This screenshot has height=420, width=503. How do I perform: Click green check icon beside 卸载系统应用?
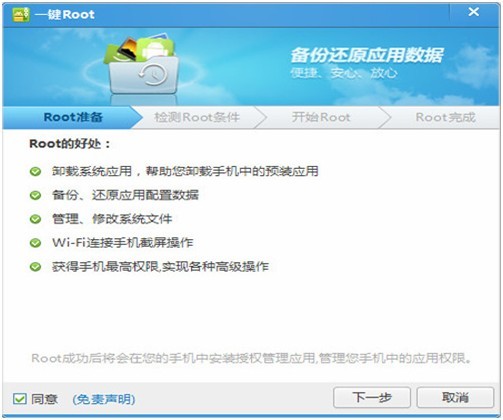pyautogui.click(x=35, y=172)
